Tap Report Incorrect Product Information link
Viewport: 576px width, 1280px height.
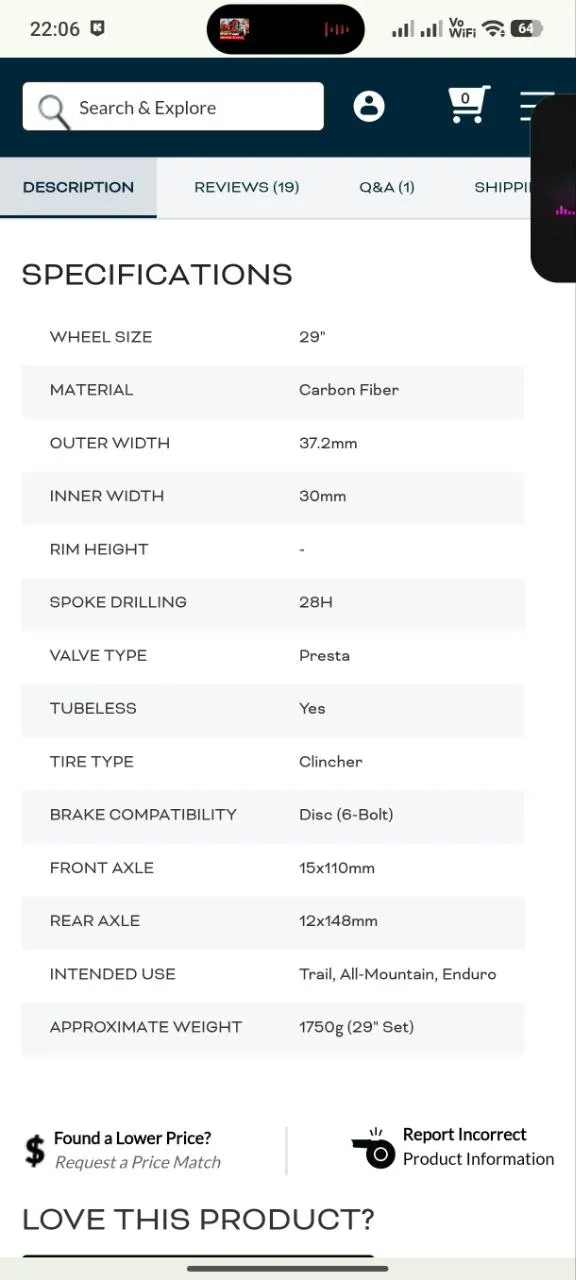478,1147
